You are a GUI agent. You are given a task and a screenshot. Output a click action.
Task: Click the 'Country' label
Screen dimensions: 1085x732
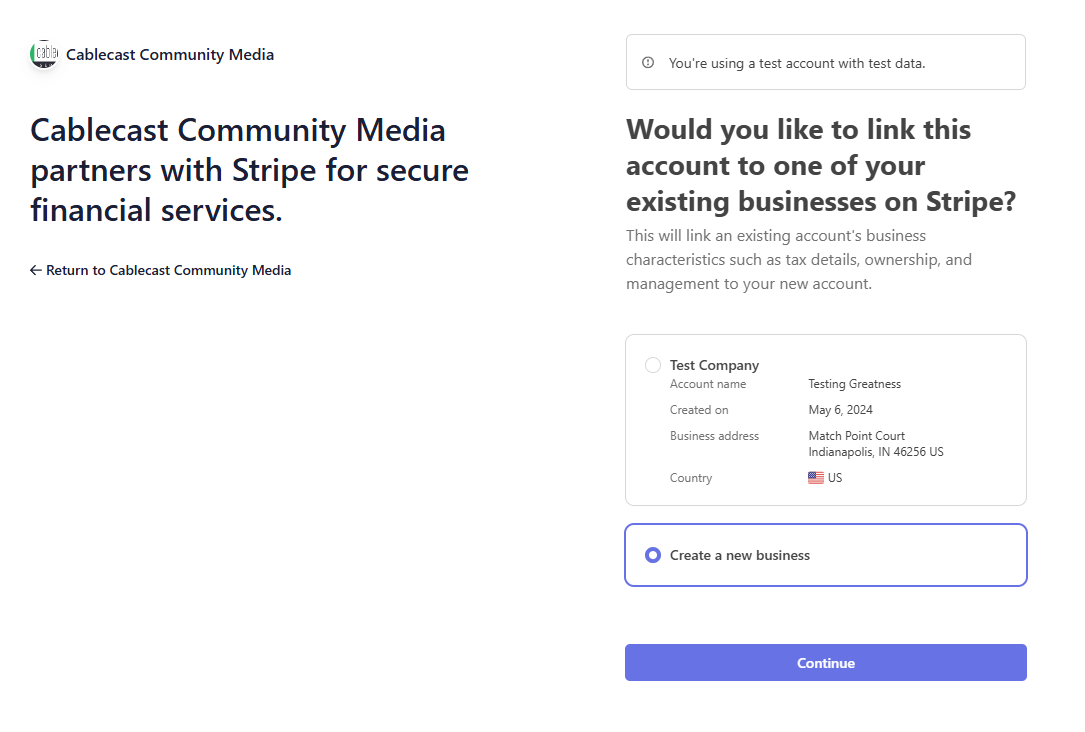(691, 478)
